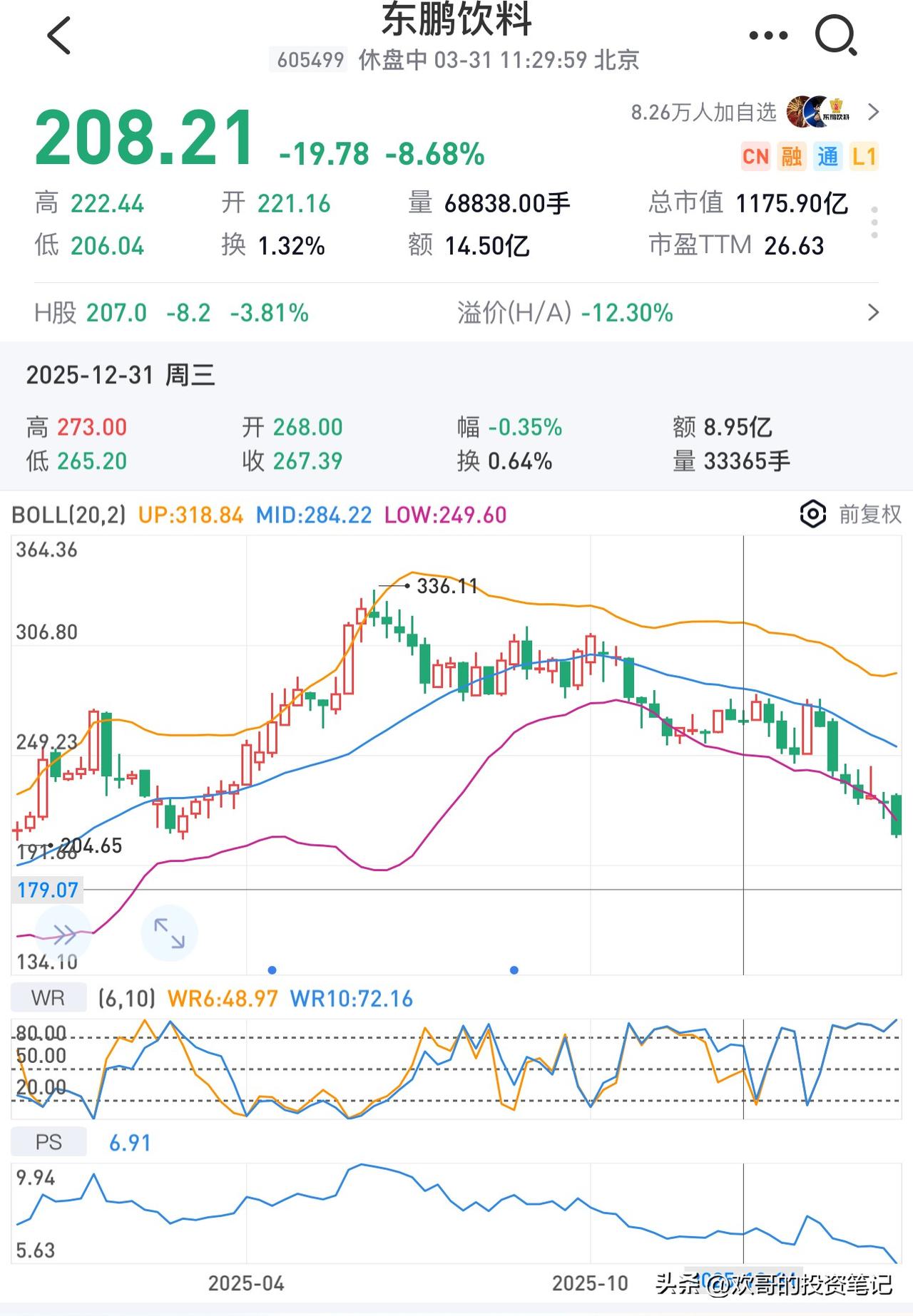Tap the stock name 东鹏饮料 title
Viewport: 913px width, 1316px height.
pos(456,20)
